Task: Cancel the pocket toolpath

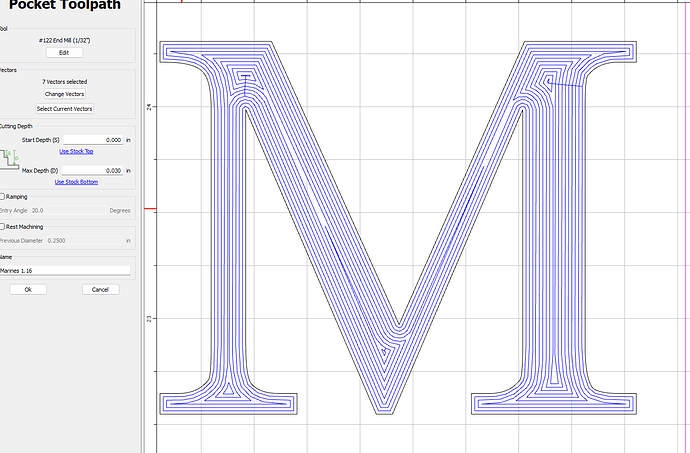Action: click(100, 289)
